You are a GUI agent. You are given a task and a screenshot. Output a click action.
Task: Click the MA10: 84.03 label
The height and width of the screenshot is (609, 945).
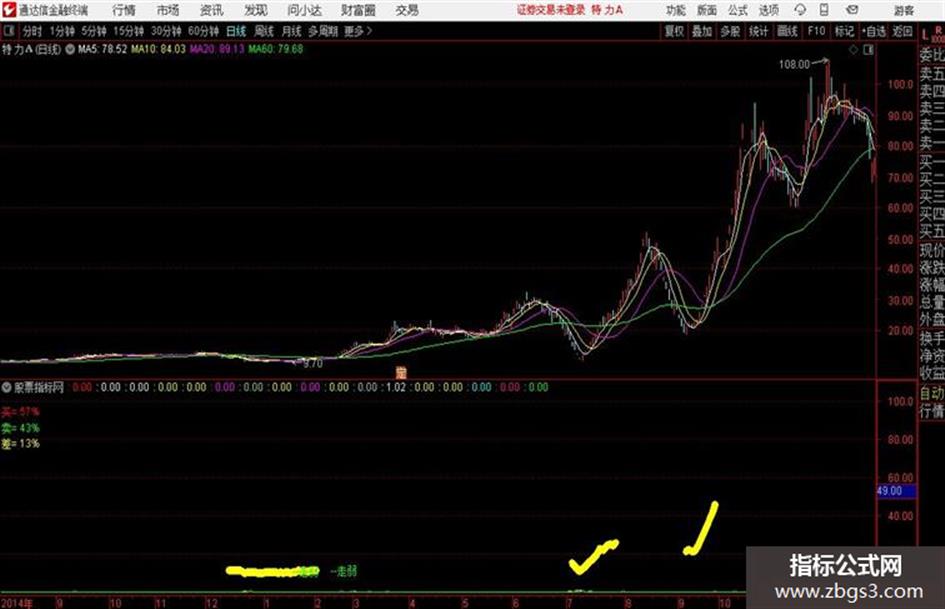click(x=159, y=49)
